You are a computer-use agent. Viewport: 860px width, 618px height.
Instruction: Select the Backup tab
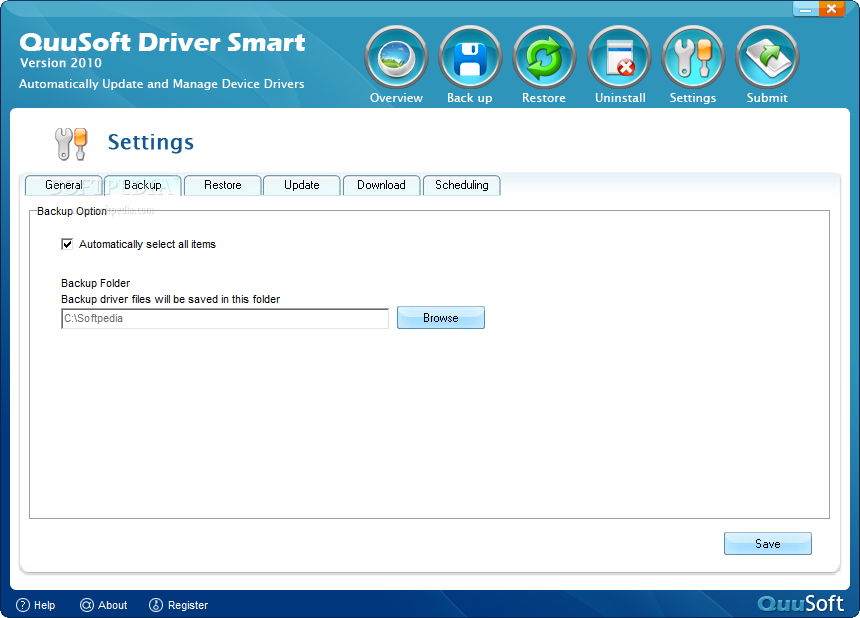(143, 185)
